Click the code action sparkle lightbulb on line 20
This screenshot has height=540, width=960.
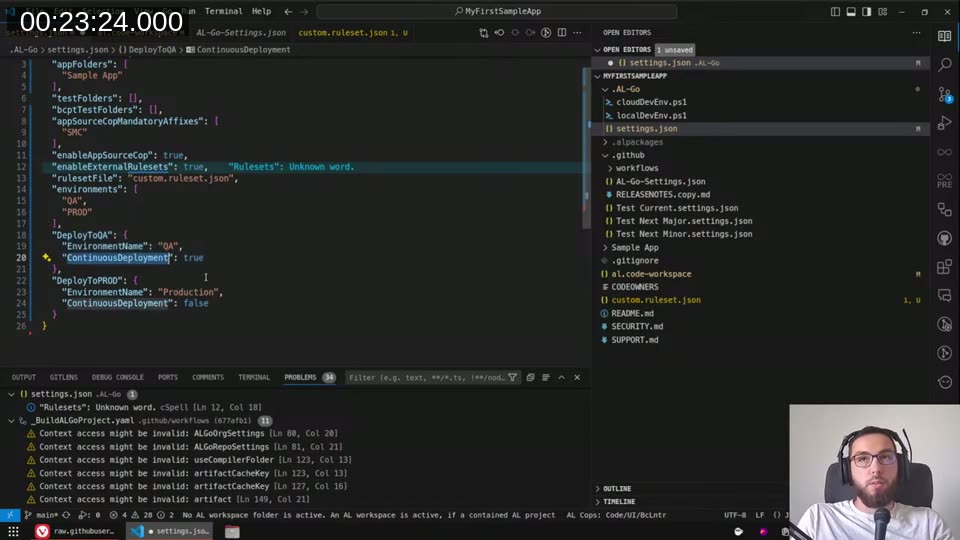pyautogui.click(x=47, y=258)
